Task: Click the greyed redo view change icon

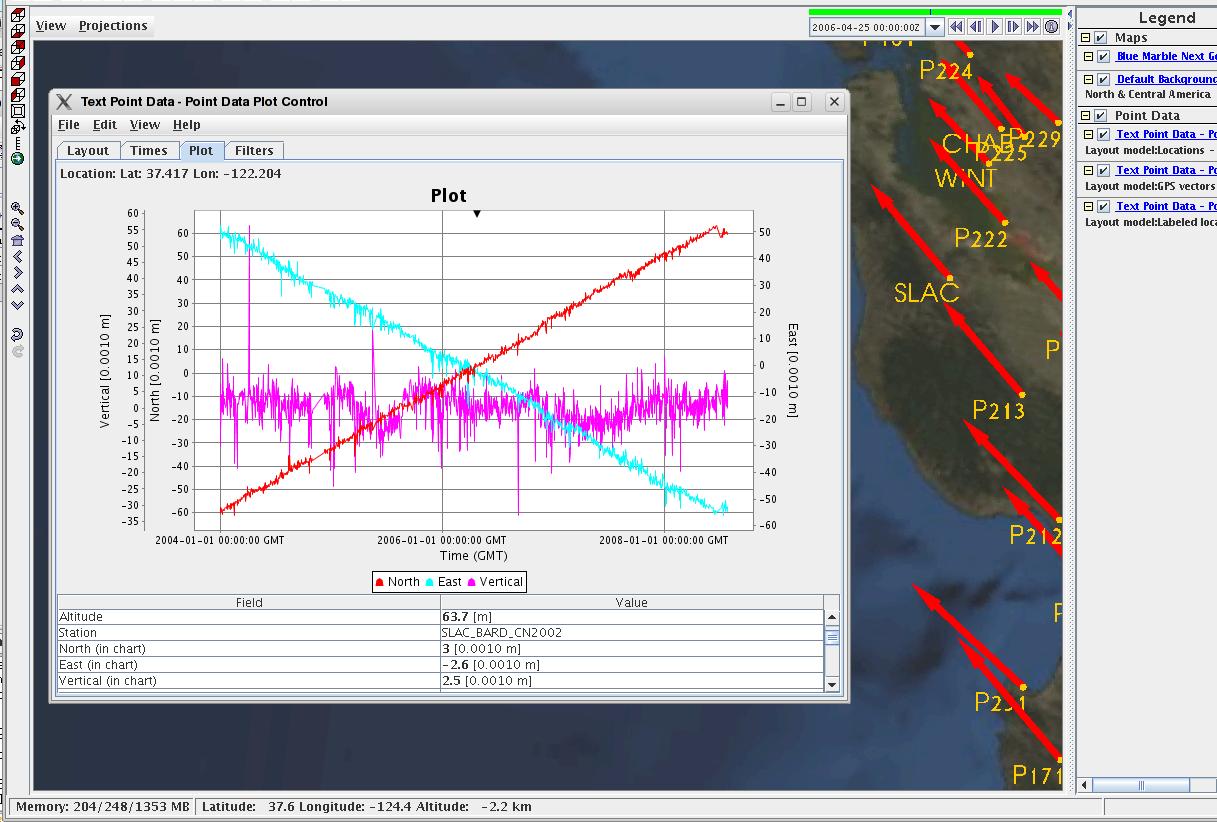Action: point(17,351)
